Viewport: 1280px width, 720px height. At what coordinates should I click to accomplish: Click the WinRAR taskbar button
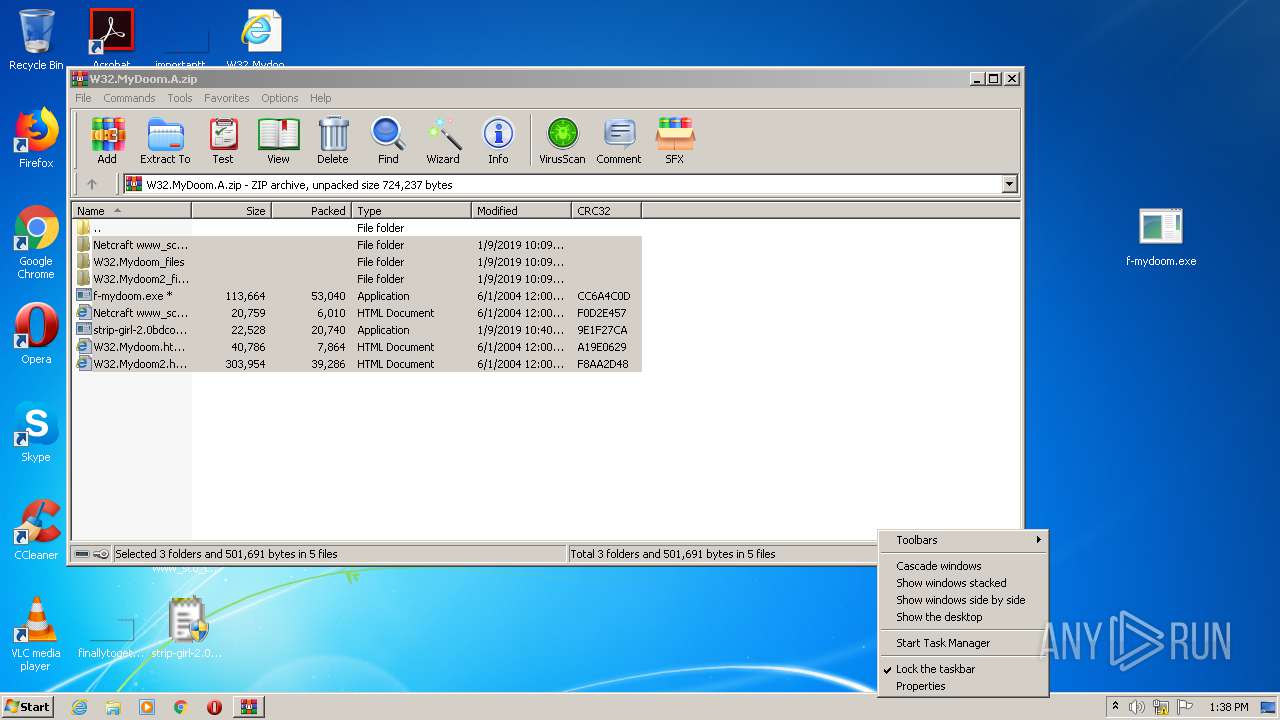[248, 707]
